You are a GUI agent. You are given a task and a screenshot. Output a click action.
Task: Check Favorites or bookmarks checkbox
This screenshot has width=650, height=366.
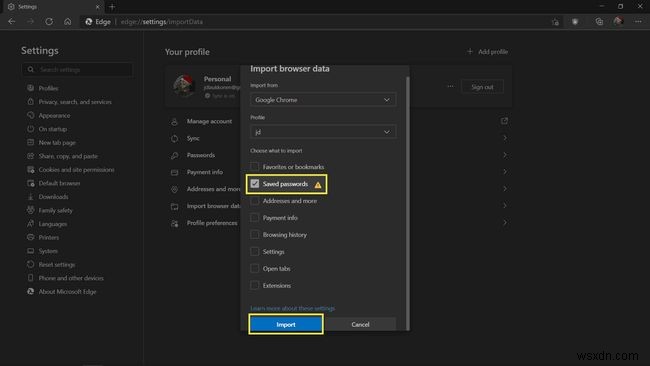point(255,167)
